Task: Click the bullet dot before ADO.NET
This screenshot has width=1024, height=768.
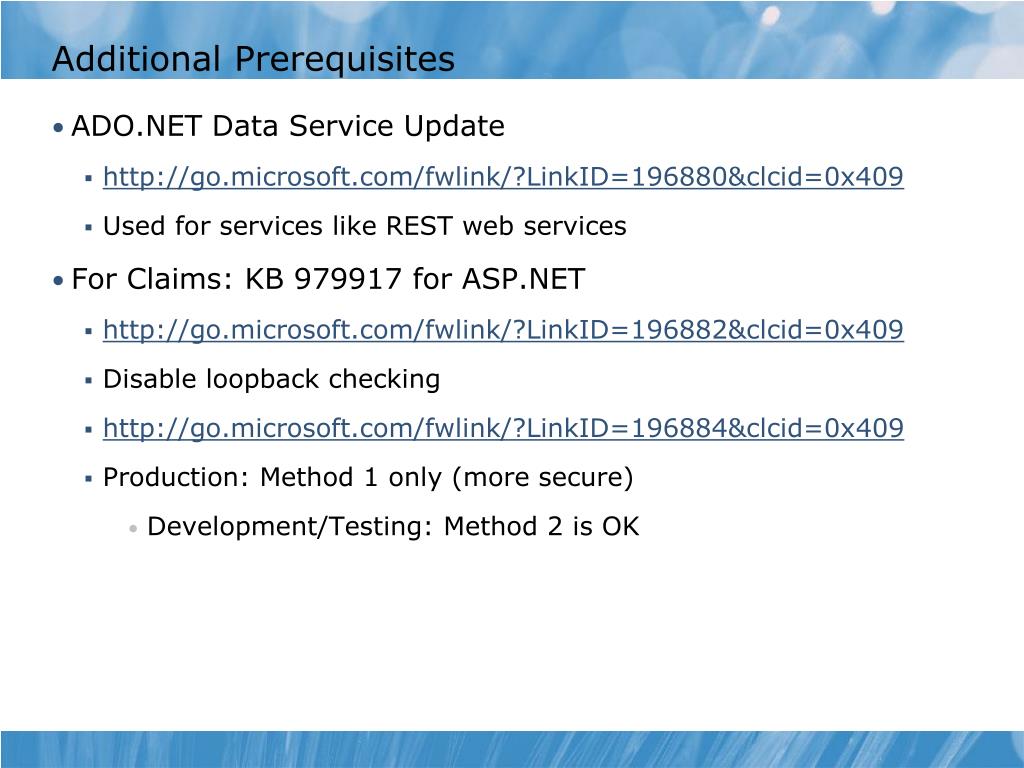Action: point(59,127)
